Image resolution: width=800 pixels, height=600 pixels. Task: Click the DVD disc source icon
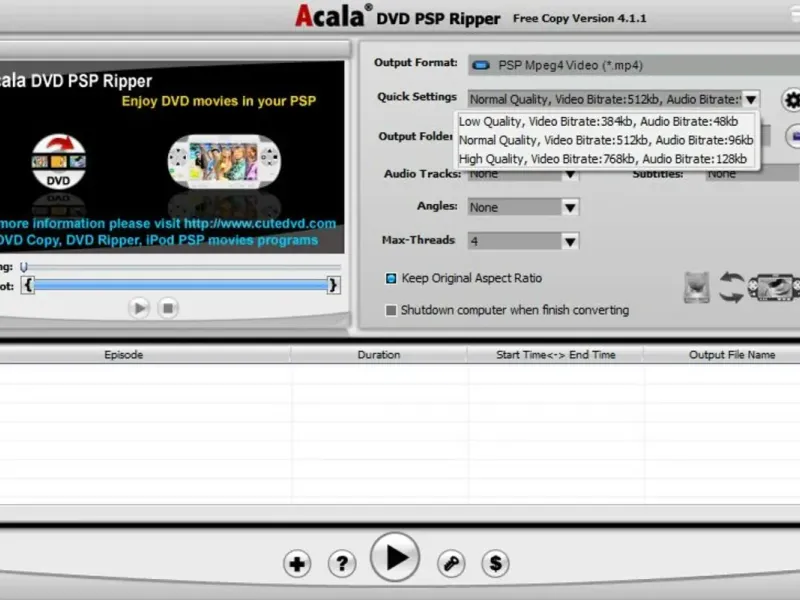tap(696, 287)
